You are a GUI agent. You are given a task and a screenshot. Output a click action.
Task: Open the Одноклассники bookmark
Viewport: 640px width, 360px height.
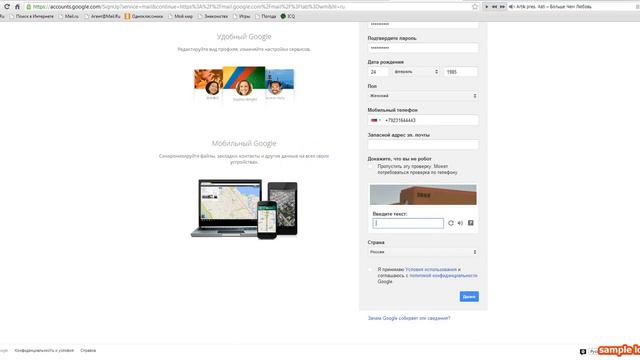pos(144,16)
